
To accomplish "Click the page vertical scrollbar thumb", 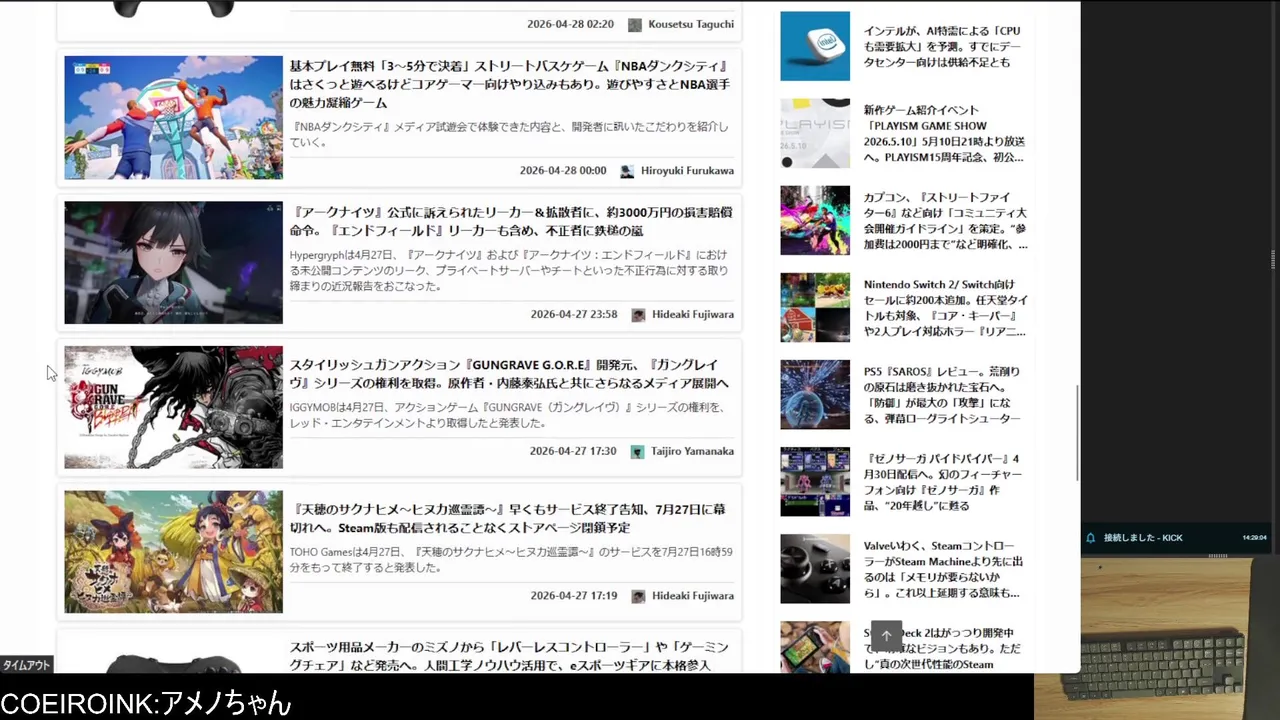I will point(1077,433).
